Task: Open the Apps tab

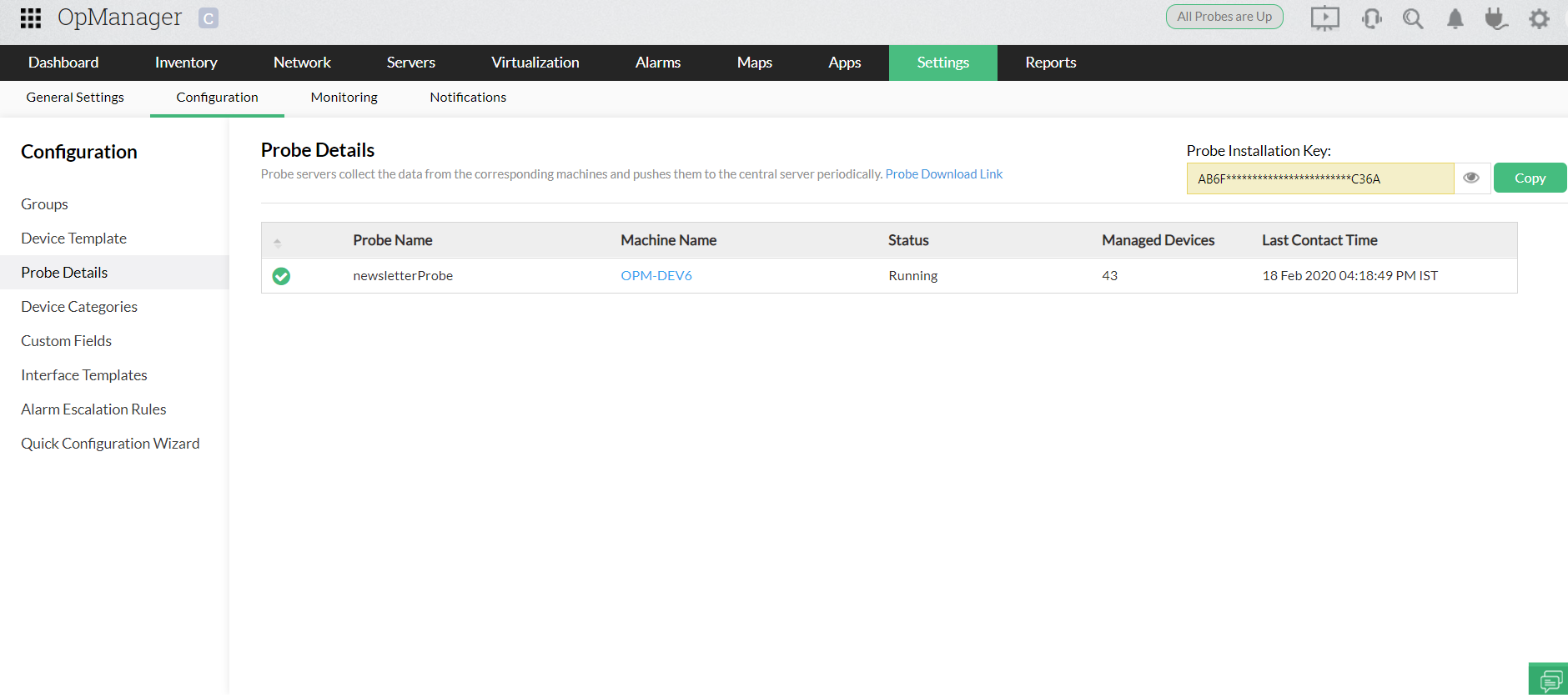Action: (845, 63)
